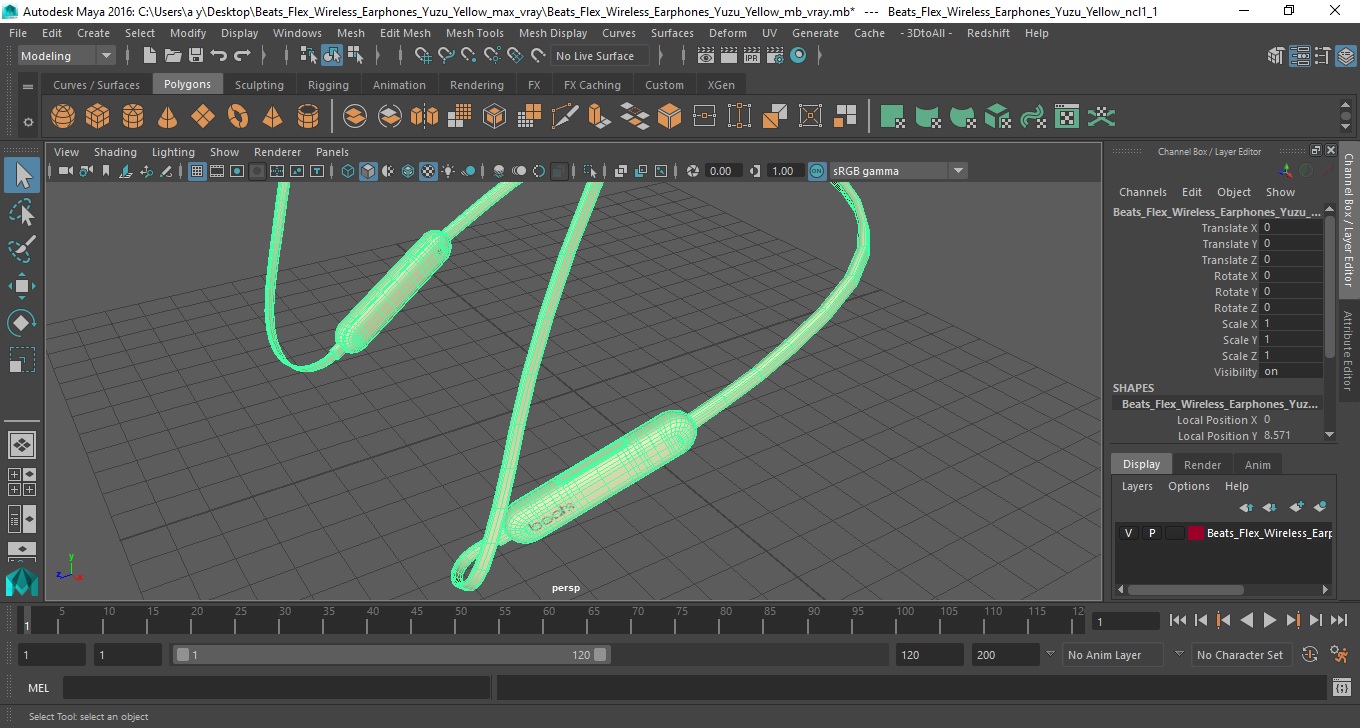
Task: Open the Edit Mesh menu
Action: [405, 33]
